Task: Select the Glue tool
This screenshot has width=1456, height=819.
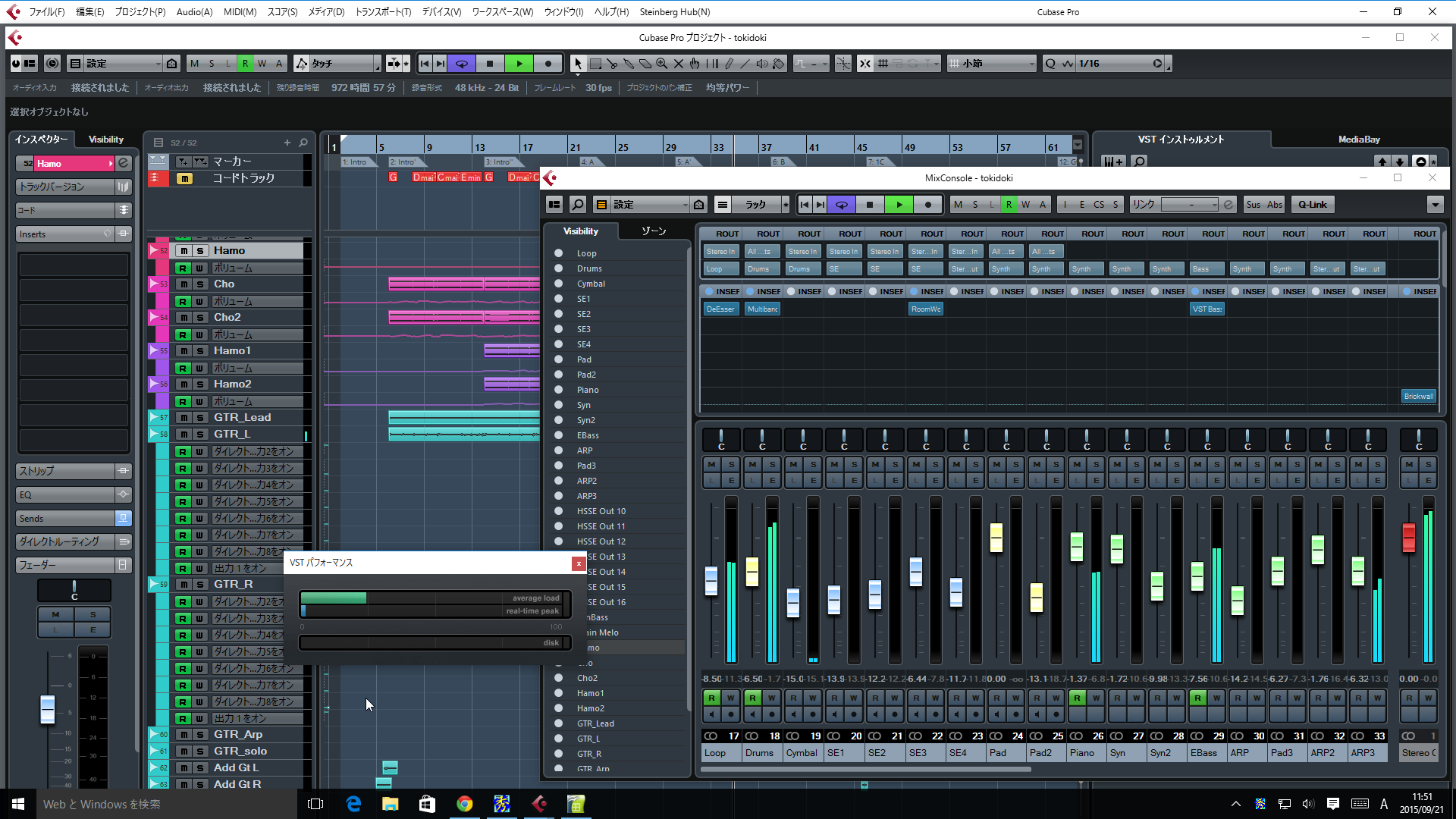Action: (629, 64)
